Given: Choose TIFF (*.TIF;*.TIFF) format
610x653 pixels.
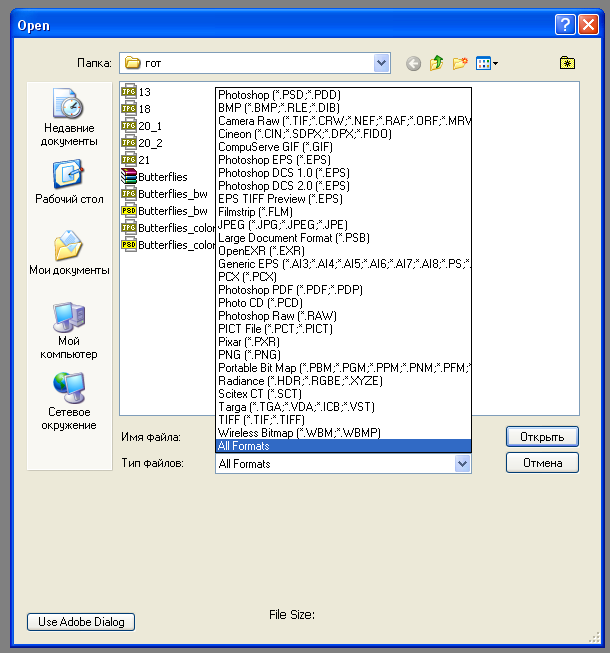Looking at the screenshot, I should tap(344, 420).
